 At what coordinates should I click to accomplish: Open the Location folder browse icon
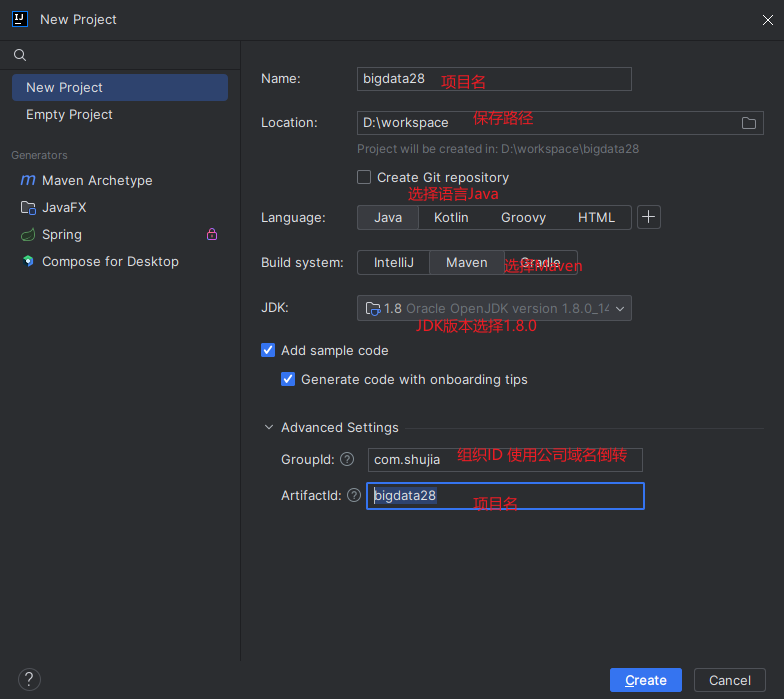[x=748, y=123]
